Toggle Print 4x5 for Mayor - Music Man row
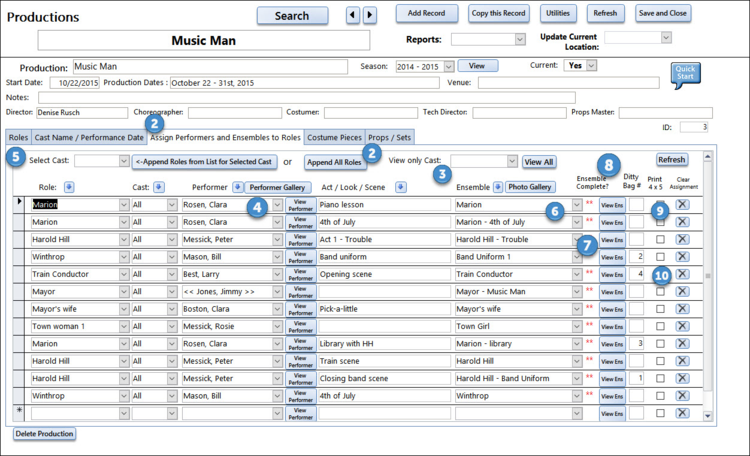Image resolution: width=750 pixels, height=456 pixels. pos(661,291)
